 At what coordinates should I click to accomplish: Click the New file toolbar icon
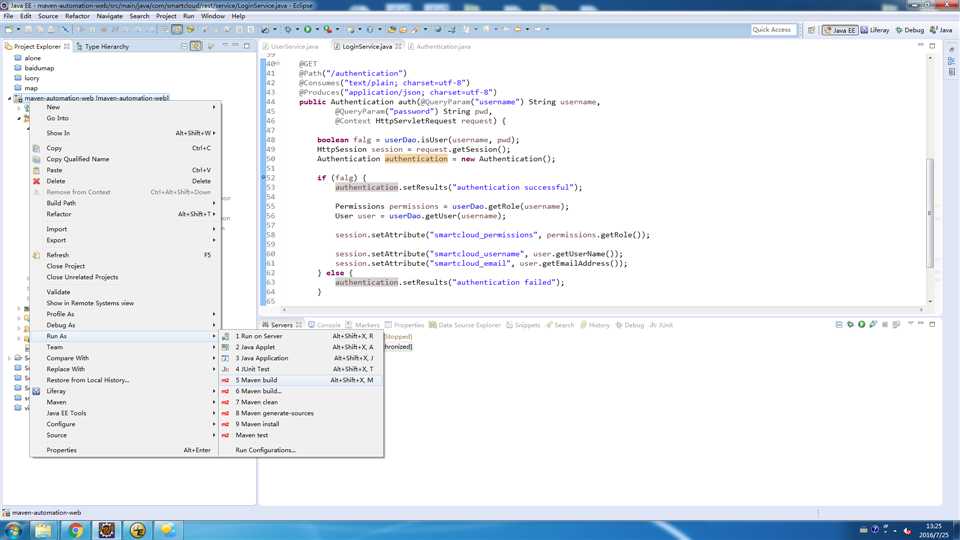[x=9, y=29]
